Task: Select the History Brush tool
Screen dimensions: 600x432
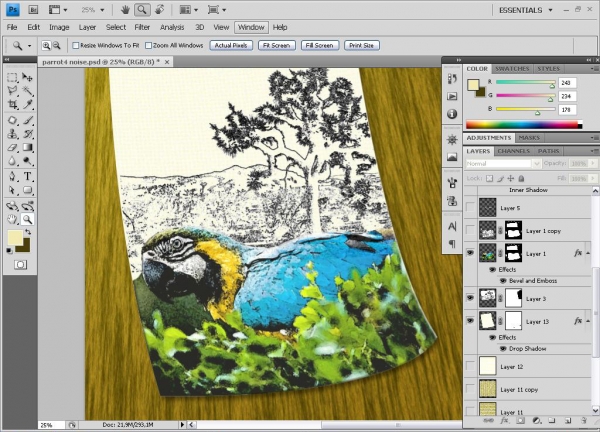Action: pos(27,134)
